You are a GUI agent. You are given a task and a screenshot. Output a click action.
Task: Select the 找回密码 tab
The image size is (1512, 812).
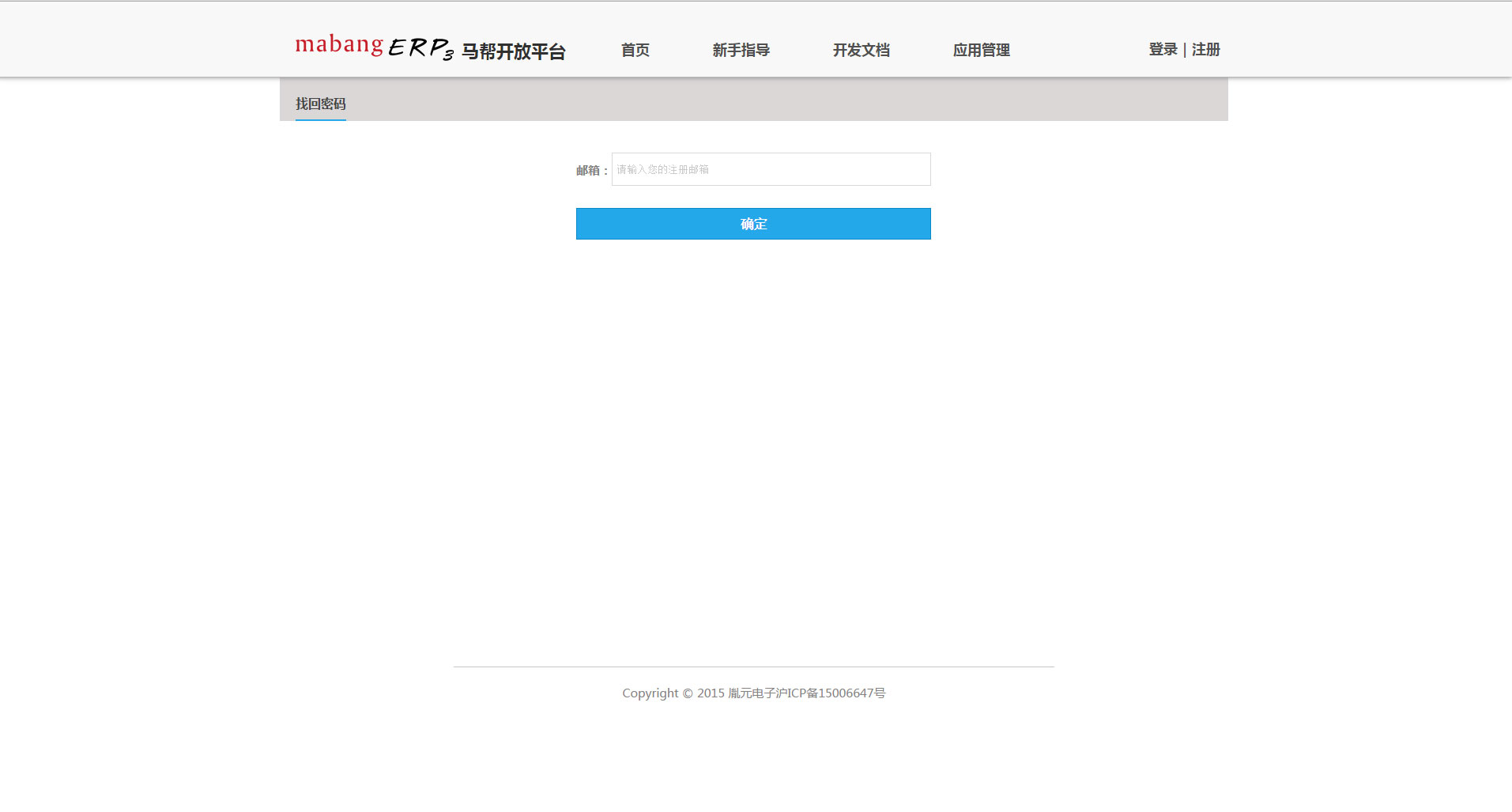[x=320, y=104]
